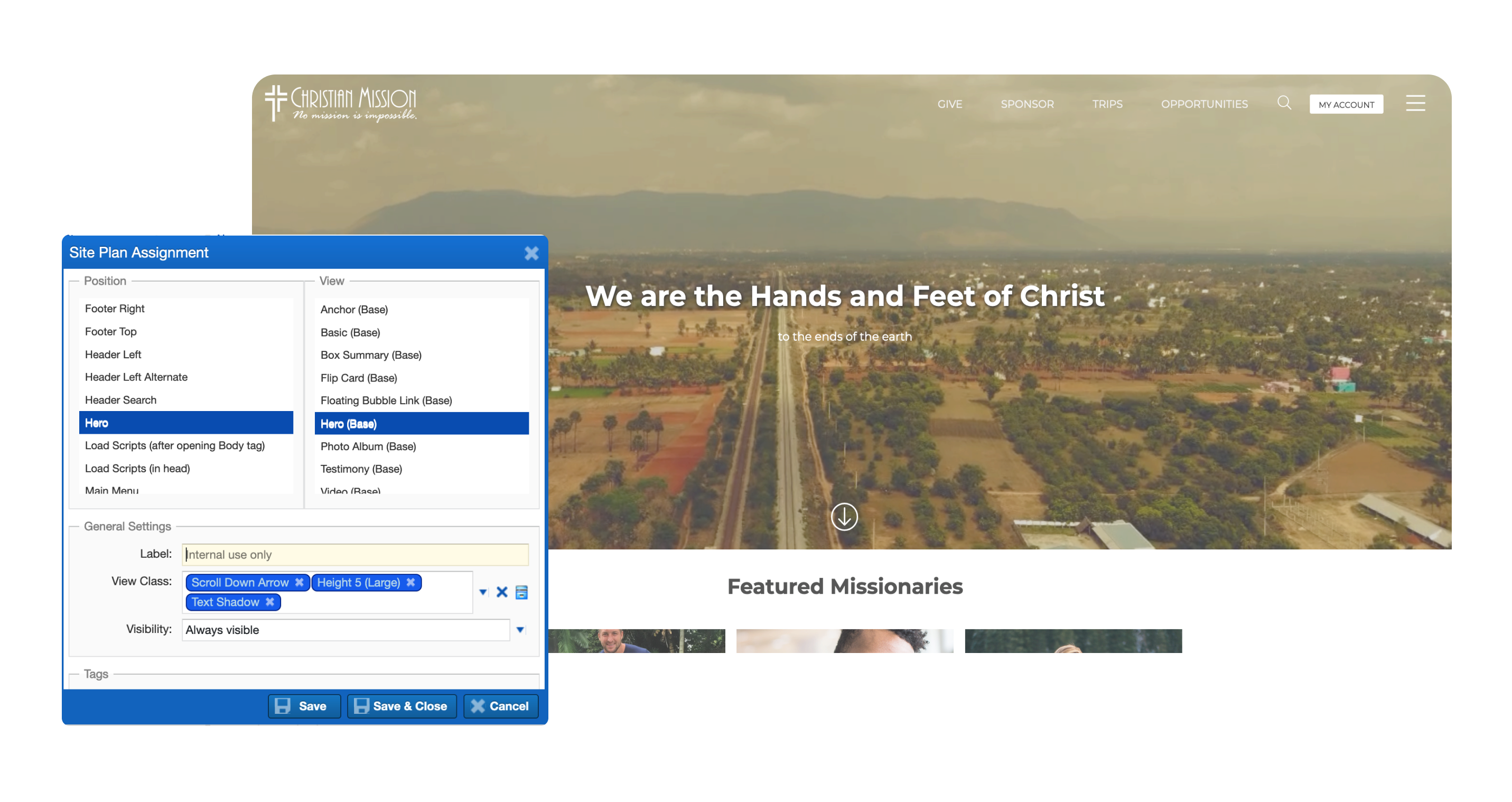Click the scroll-down arrow over the hero image

click(x=845, y=517)
